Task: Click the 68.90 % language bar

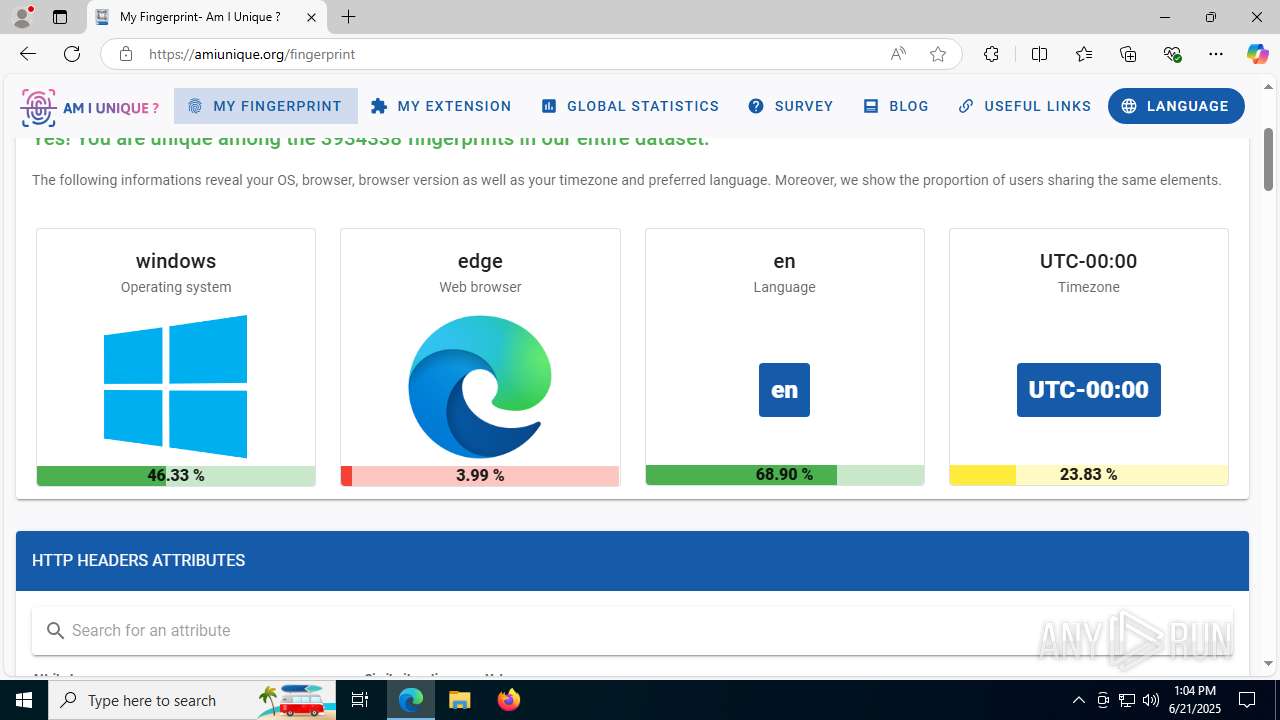Action: click(784, 475)
